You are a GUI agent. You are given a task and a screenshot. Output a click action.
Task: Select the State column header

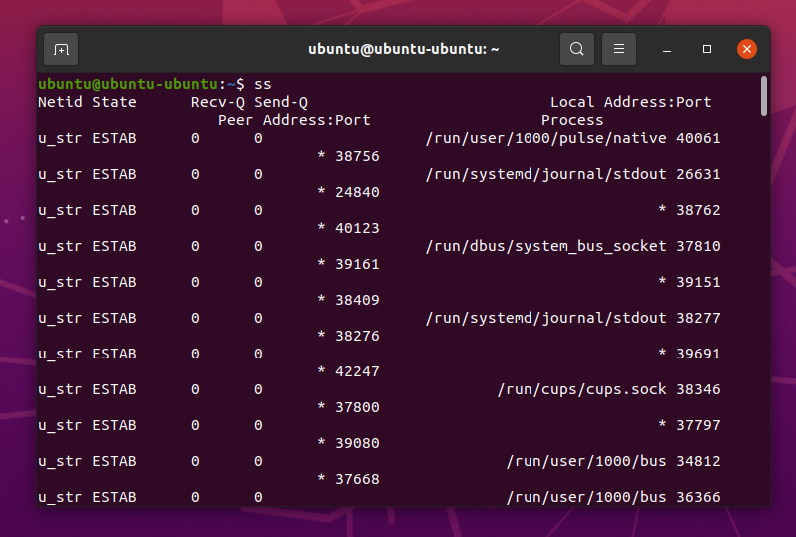coord(114,102)
